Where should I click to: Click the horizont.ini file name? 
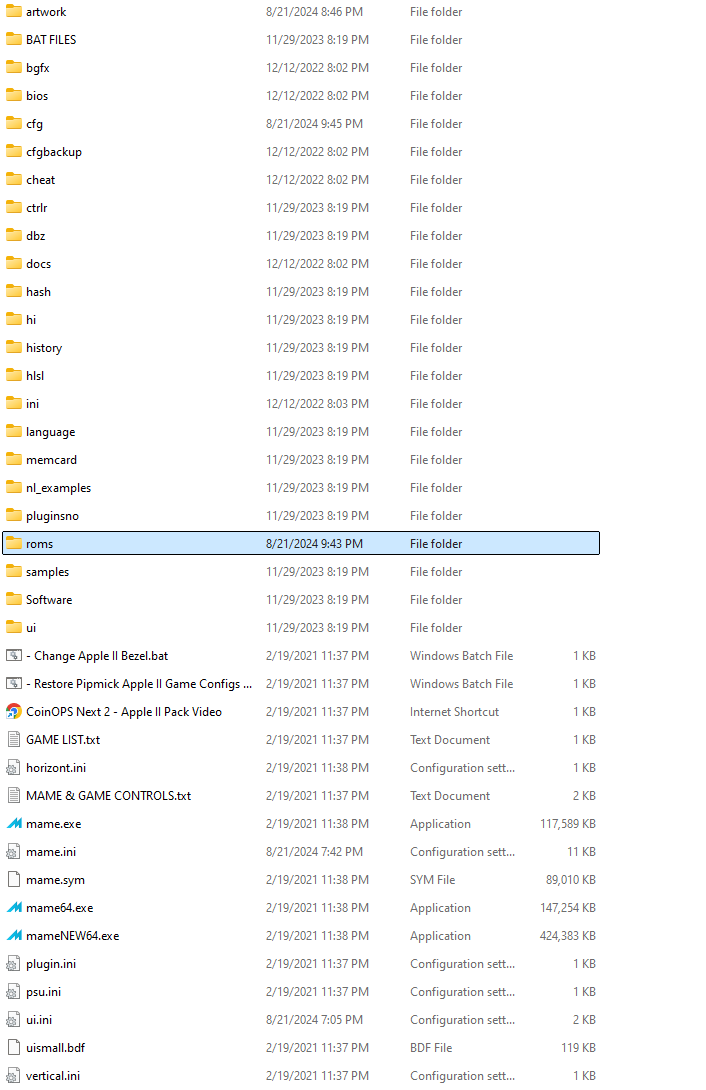pyautogui.click(x=56, y=767)
